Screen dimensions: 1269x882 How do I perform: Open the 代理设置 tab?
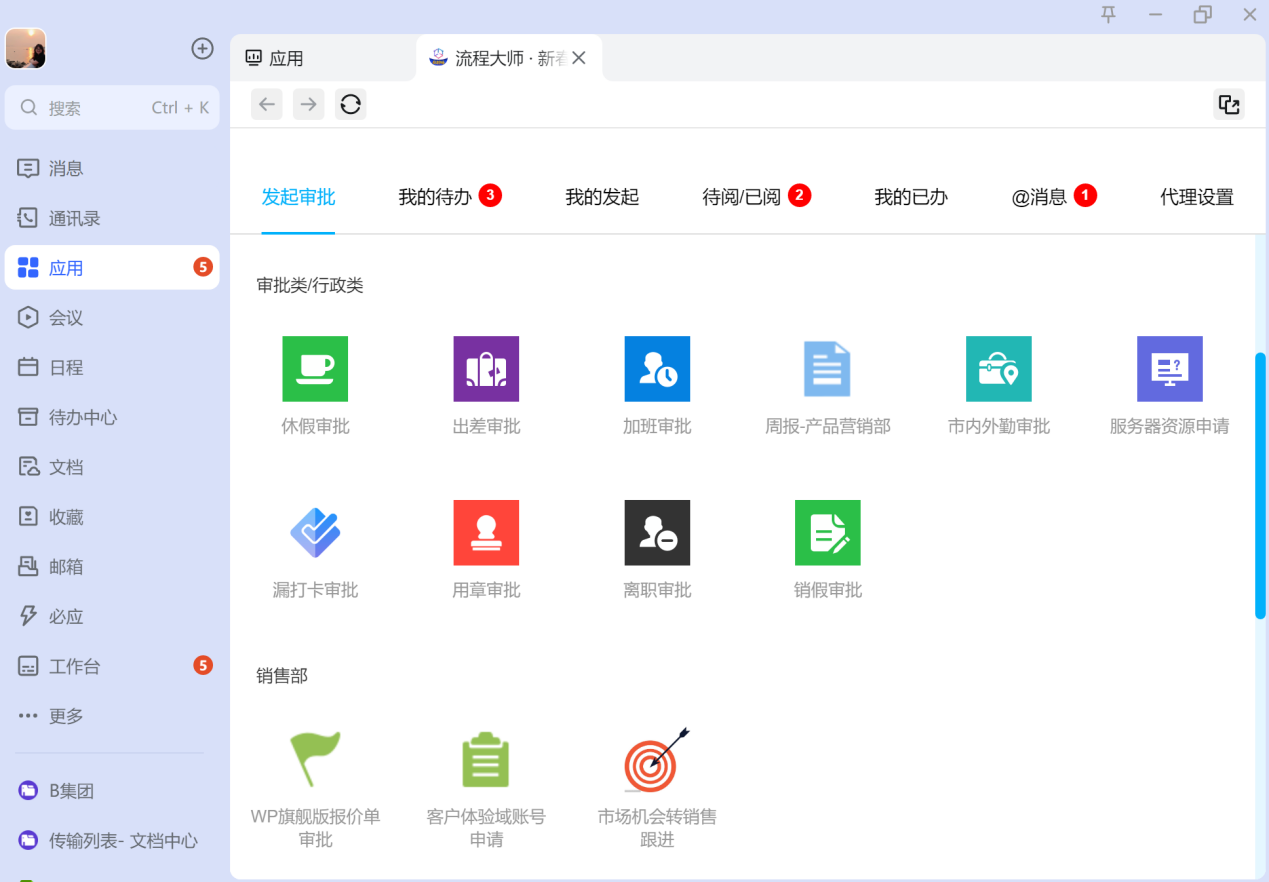point(1196,197)
